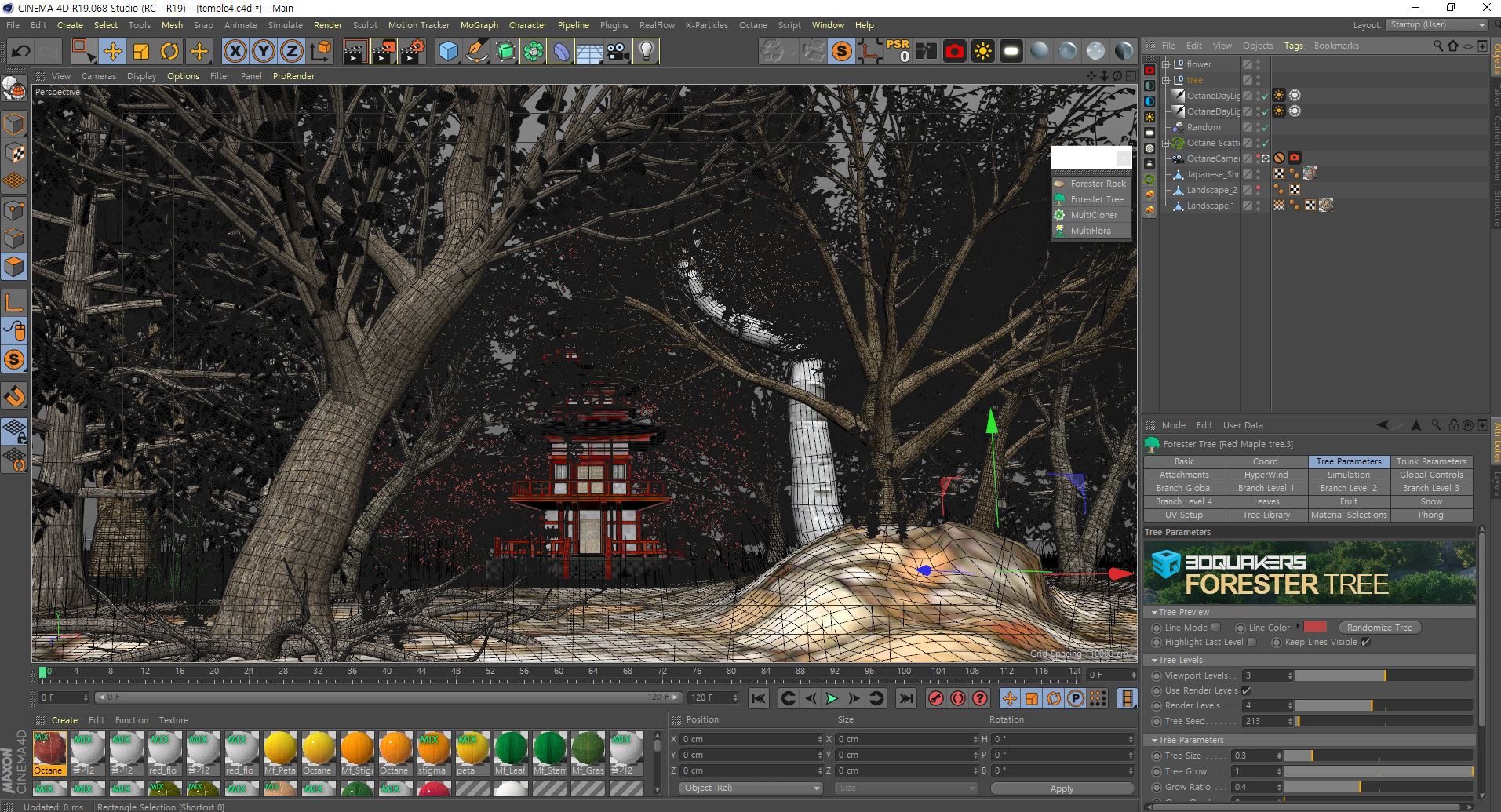Screen dimensions: 1501x812
Task: Add a Cube primitive object
Action: point(448,52)
